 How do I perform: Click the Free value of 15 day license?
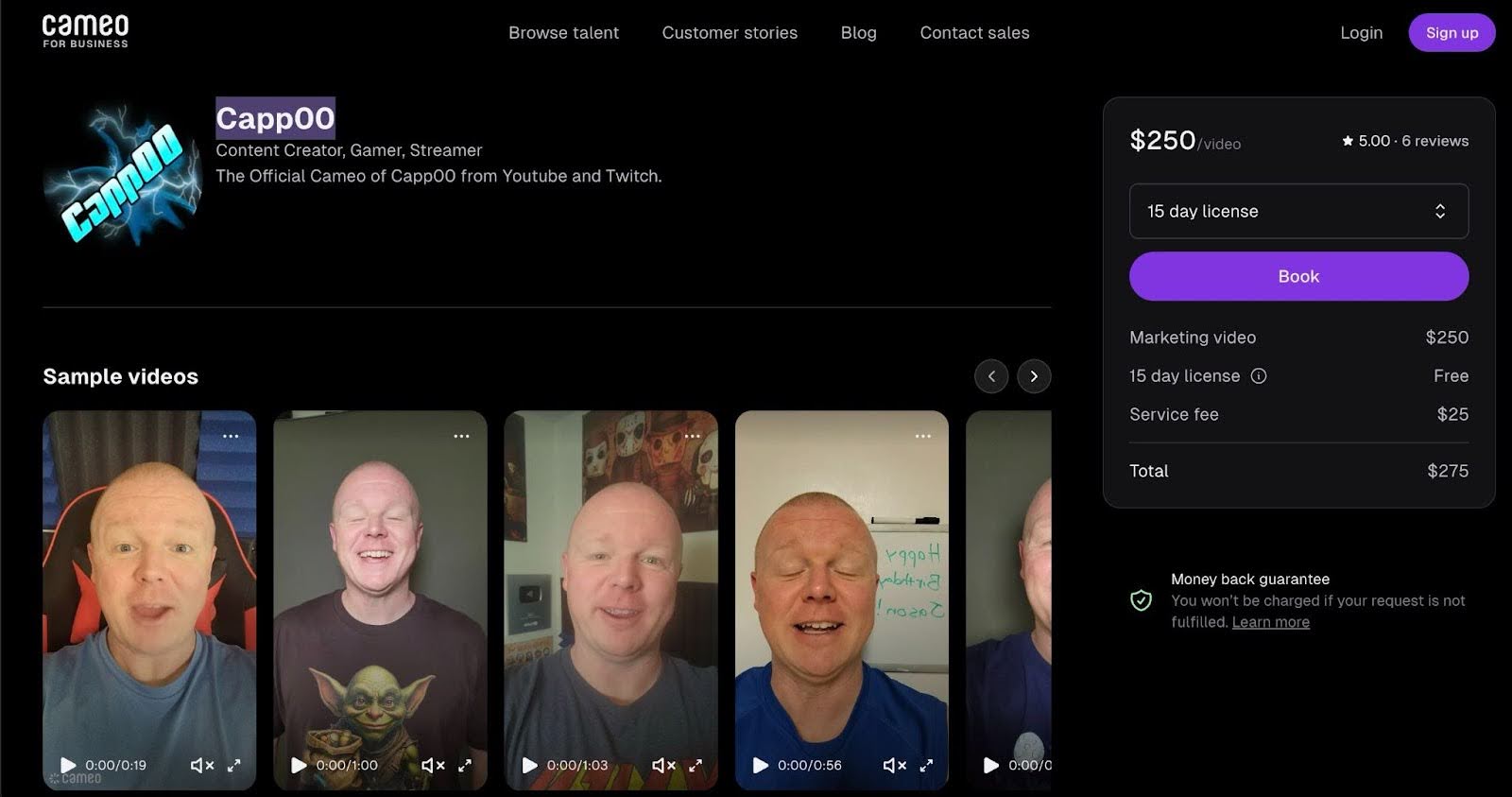(x=1451, y=375)
